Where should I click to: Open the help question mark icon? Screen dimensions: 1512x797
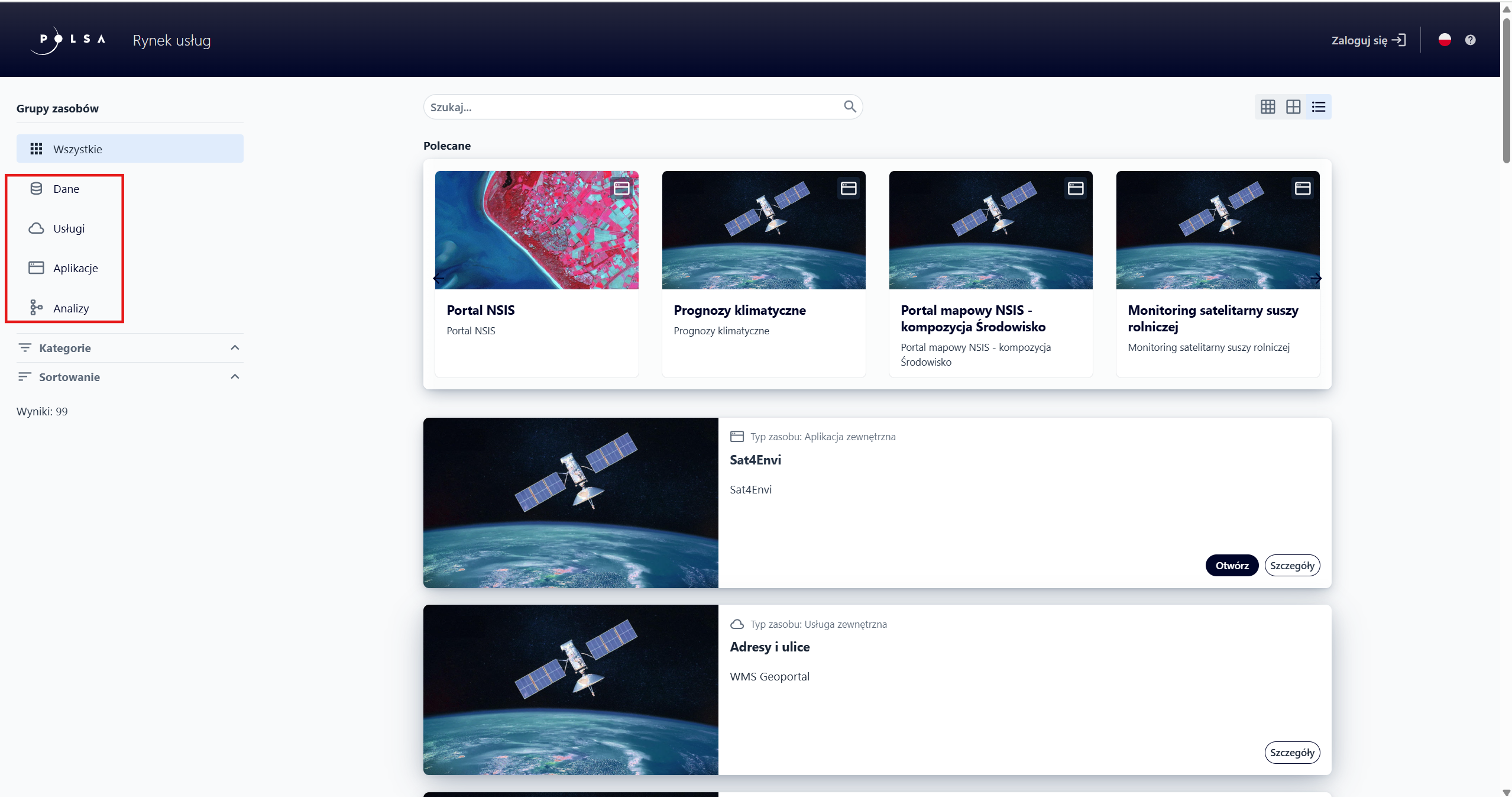click(x=1470, y=40)
